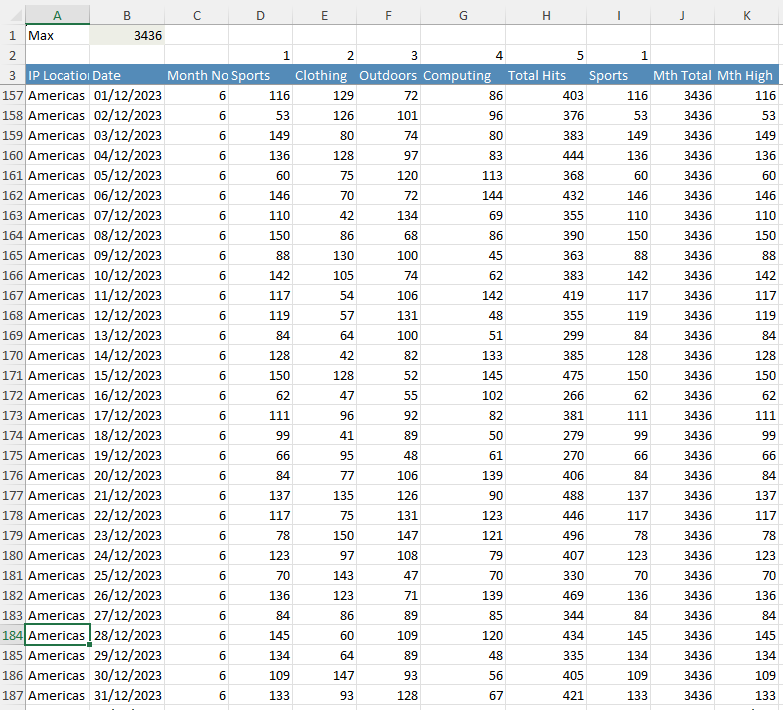
Task: Click Clothing value 147 in row 186
Action: click(x=325, y=675)
